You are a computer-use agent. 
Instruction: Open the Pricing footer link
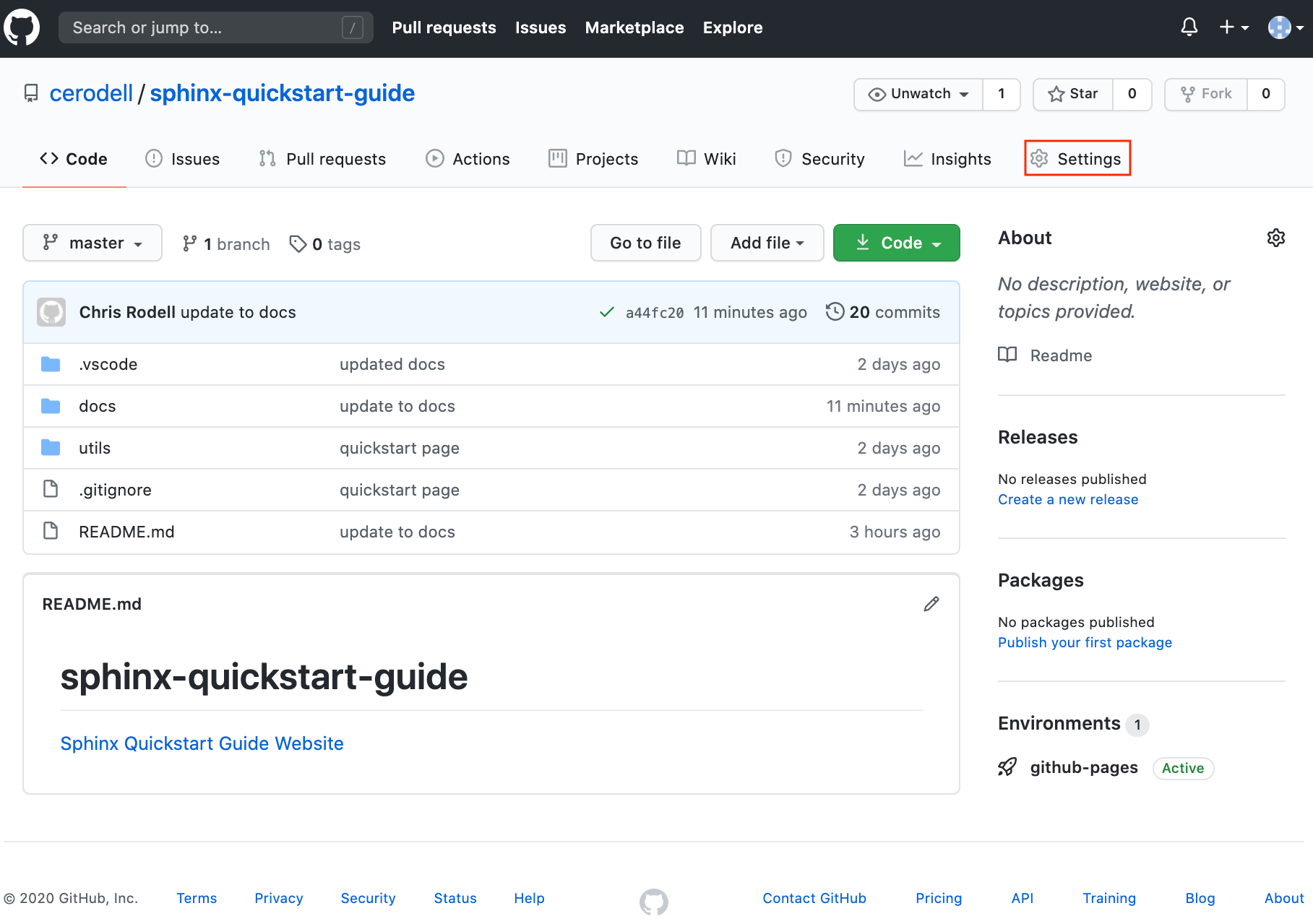coord(939,898)
